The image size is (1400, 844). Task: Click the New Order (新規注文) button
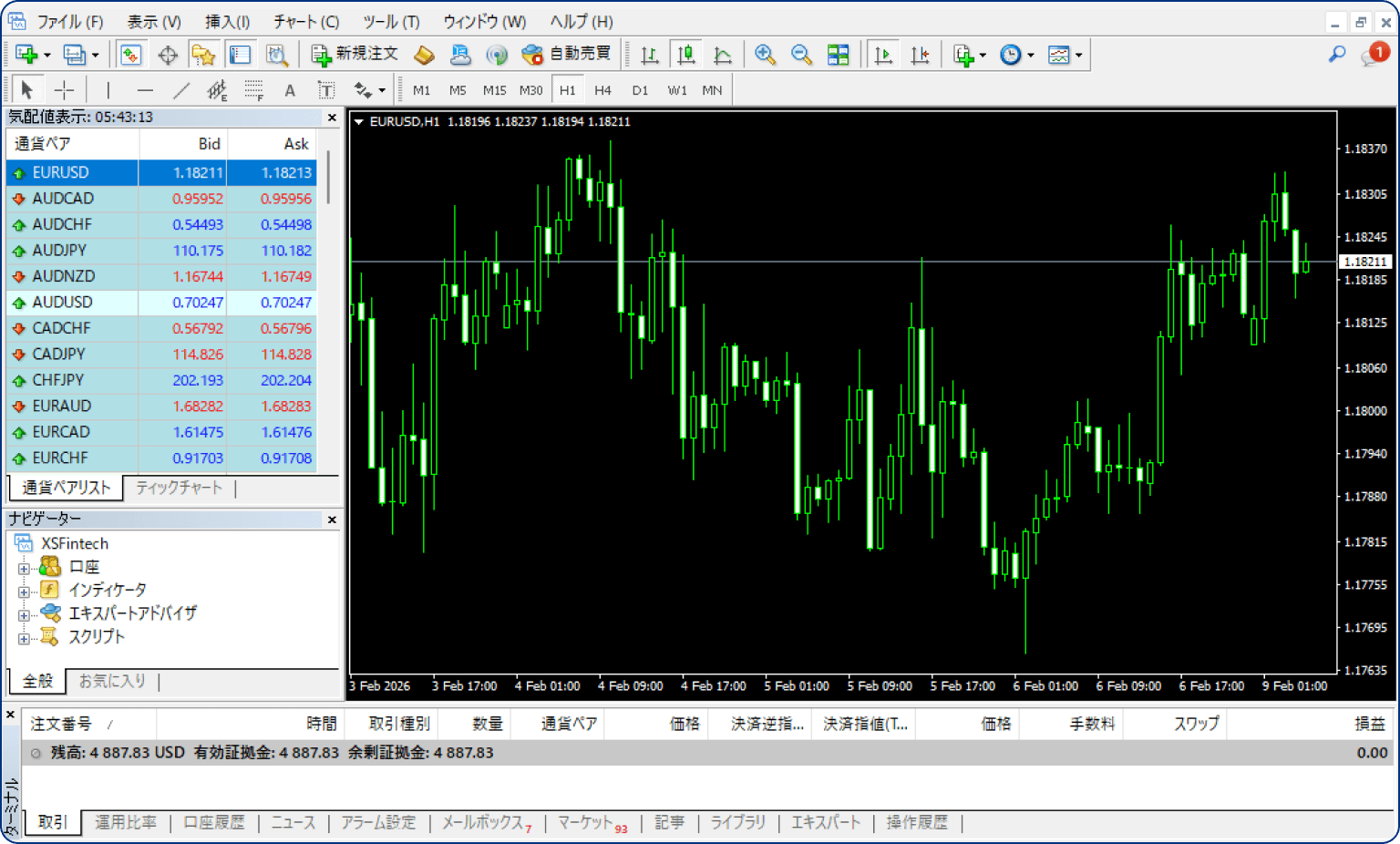point(355,55)
